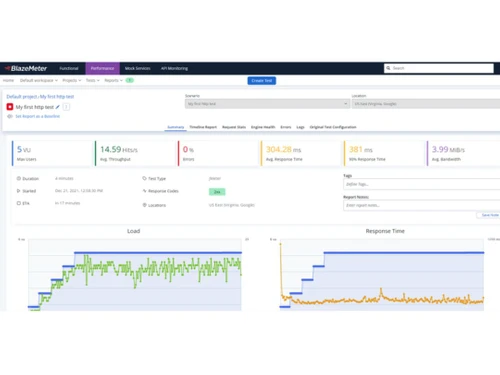500x375 pixels.
Task: Click the 5 VU Max Users card
Action: click(x=52, y=153)
